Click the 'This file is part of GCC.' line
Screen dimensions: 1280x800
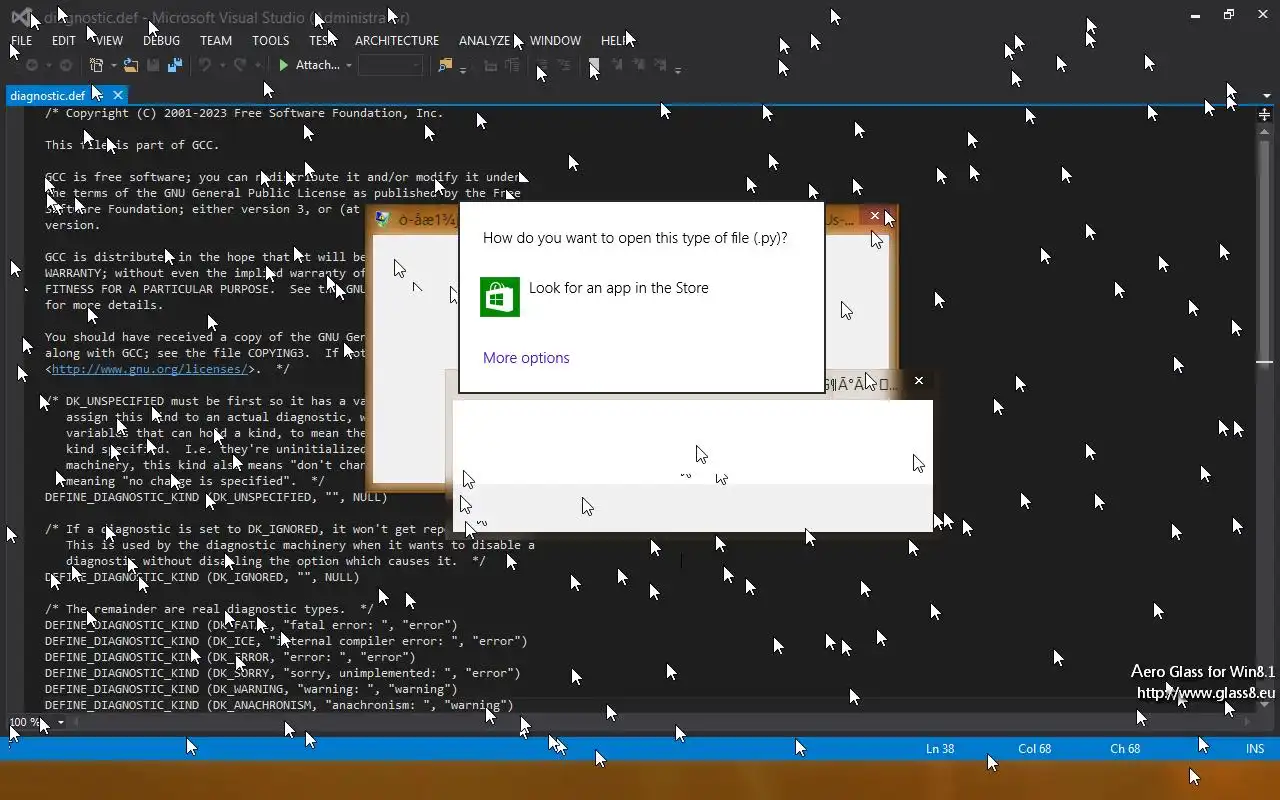point(132,145)
